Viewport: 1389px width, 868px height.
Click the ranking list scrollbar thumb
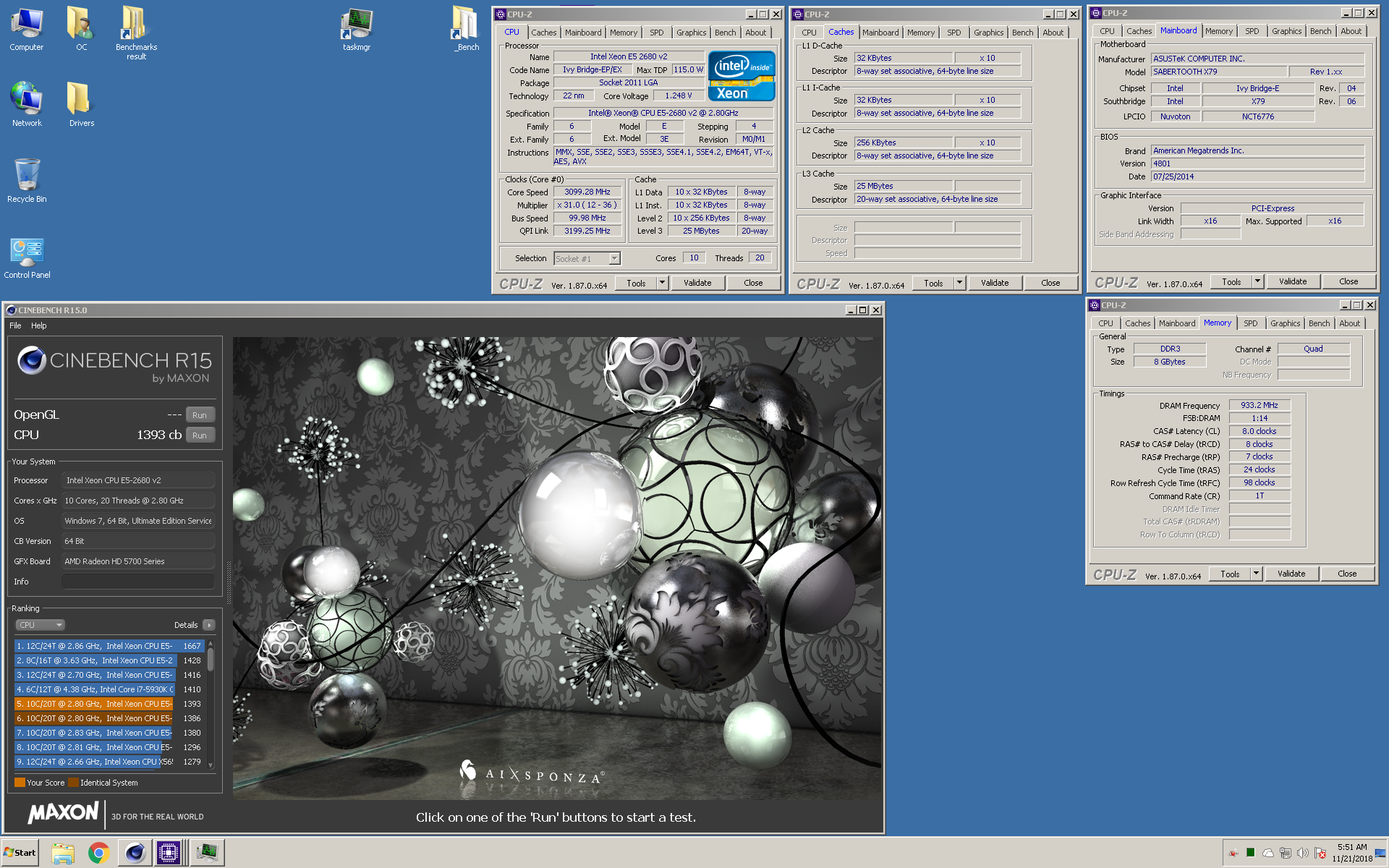(211, 659)
